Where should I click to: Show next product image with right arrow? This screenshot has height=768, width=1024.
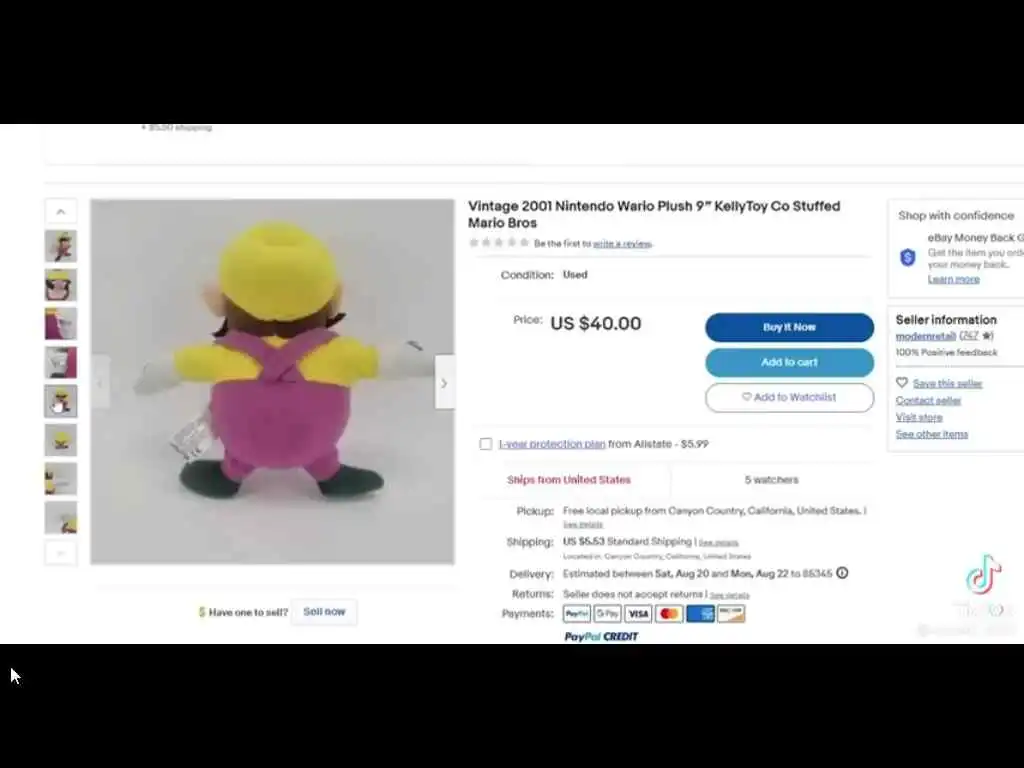tap(444, 383)
